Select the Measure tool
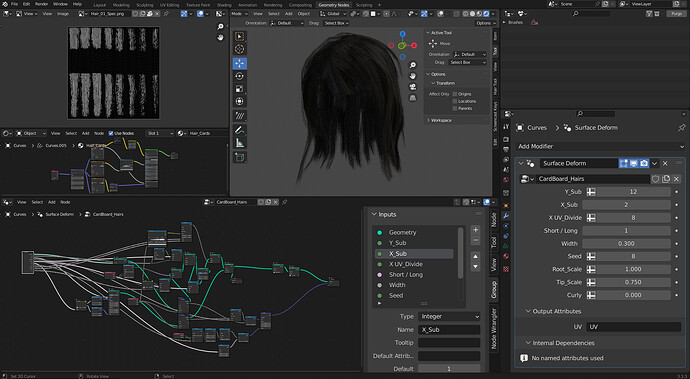The height and width of the screenshot is (379, 690). 239,143
